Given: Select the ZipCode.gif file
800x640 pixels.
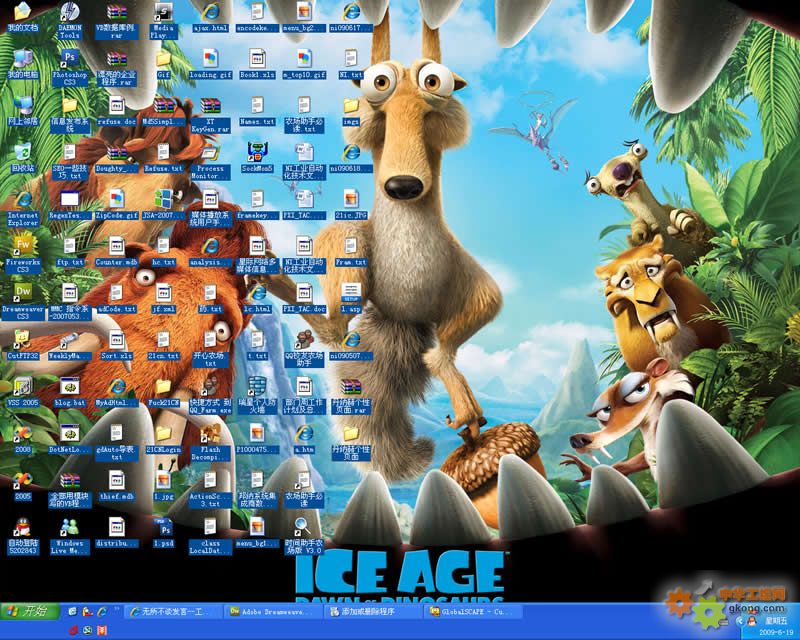Looking at the screenshot, I should pos(117,205).
